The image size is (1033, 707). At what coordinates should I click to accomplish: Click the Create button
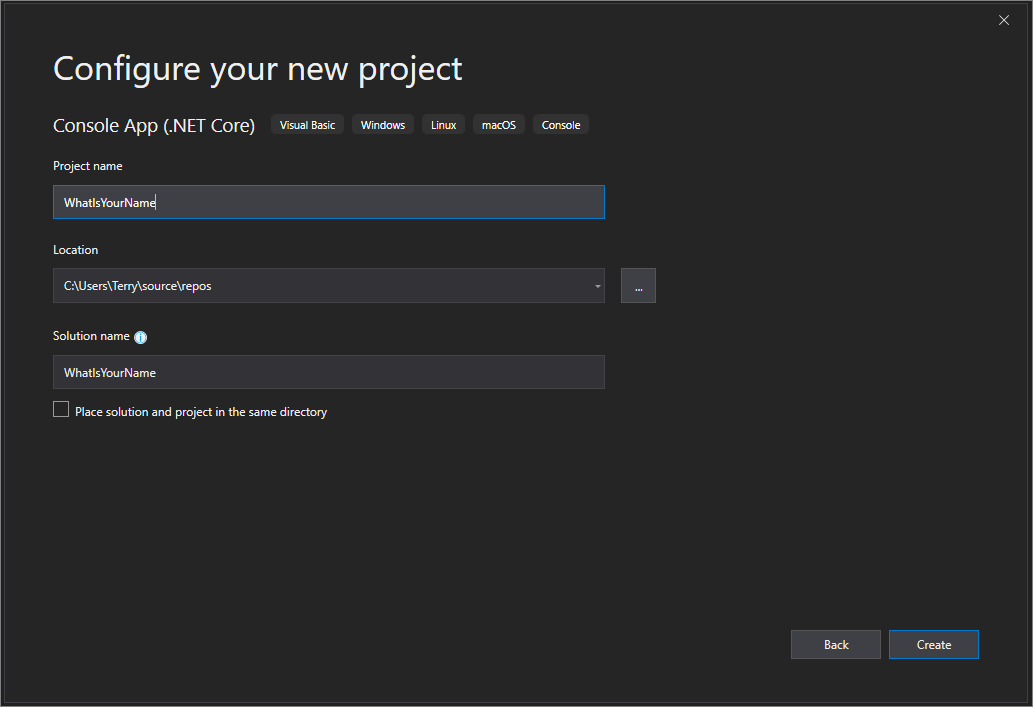[933, 645]
